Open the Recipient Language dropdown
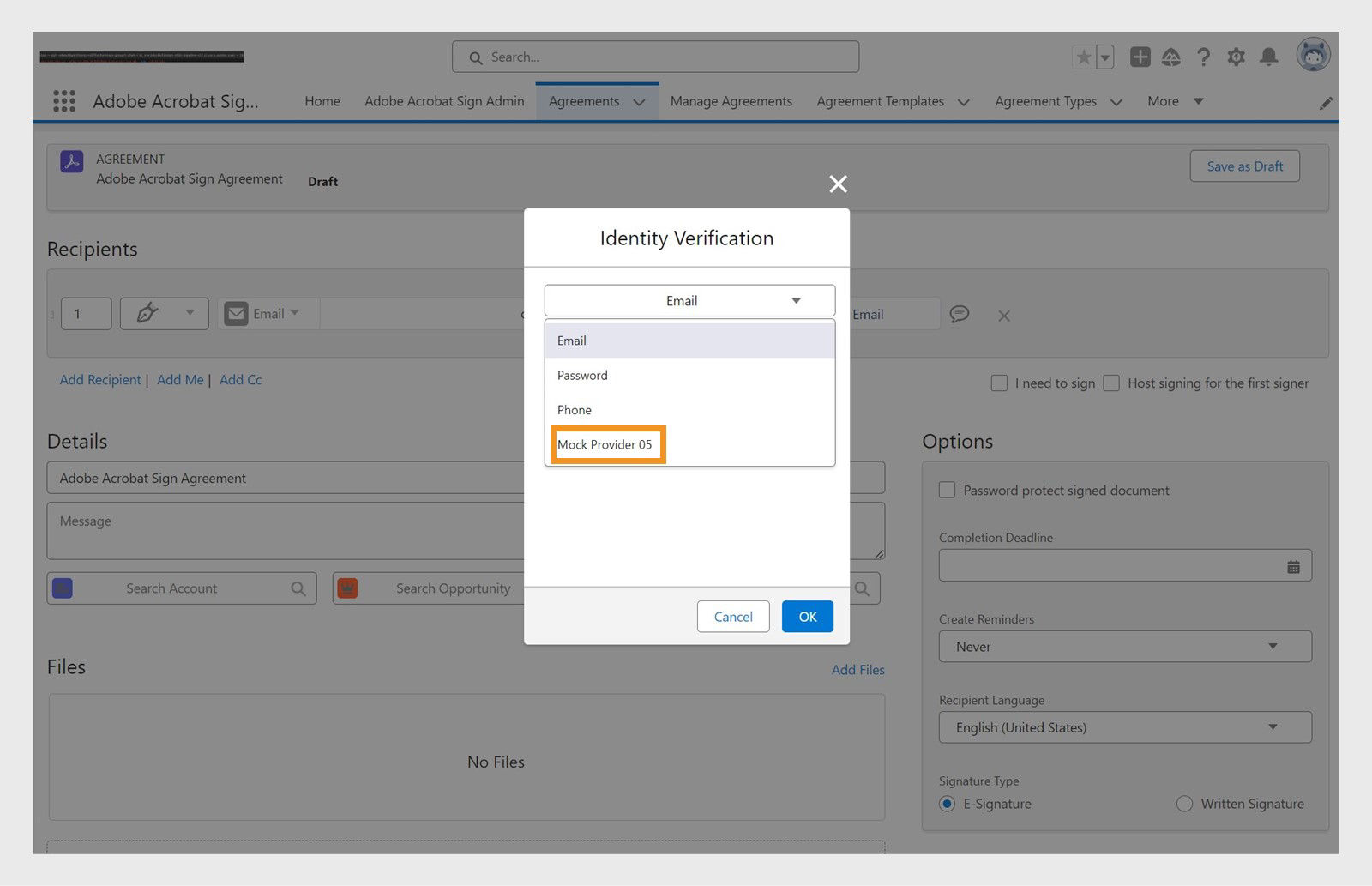The width and height of the screenshot is (1372, 886). point(1125,727)
